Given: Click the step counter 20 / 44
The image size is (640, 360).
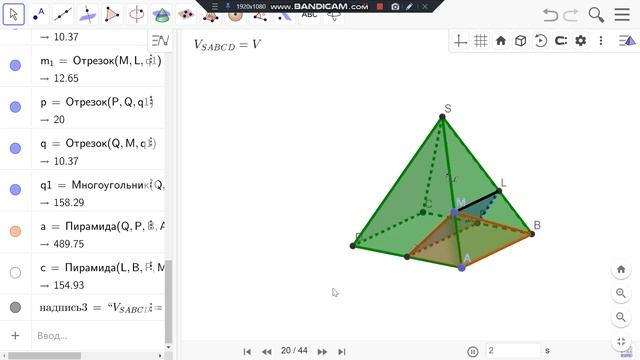Looking at the screenshot, I should 294,351.
